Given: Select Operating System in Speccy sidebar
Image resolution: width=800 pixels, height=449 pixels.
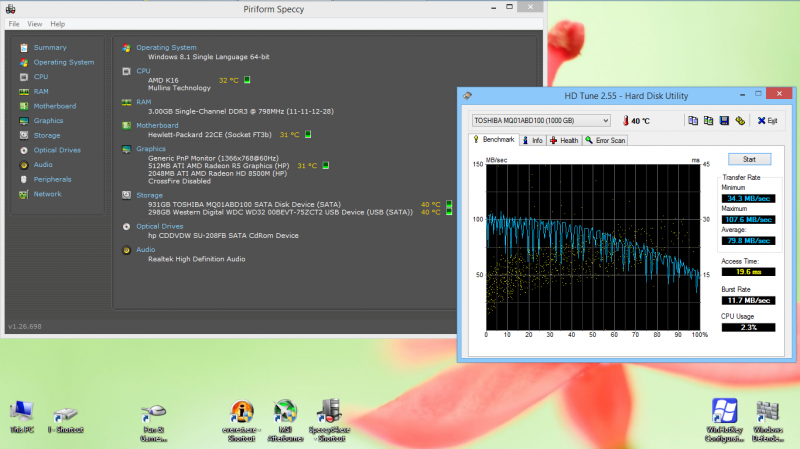Looking at the screenshot, I should 64,62.
